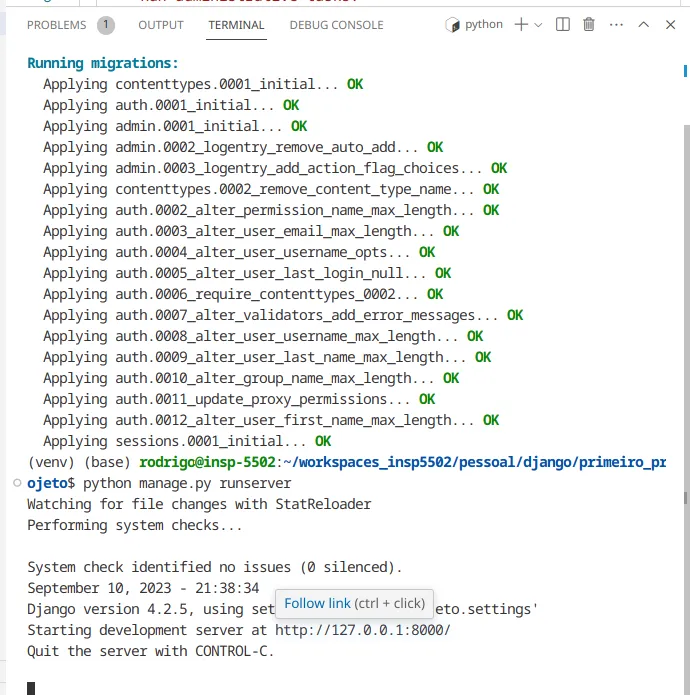Viewport: 690px width, 695px height.
Task: Click the python terminal shell icon
Action: [452, 25]
